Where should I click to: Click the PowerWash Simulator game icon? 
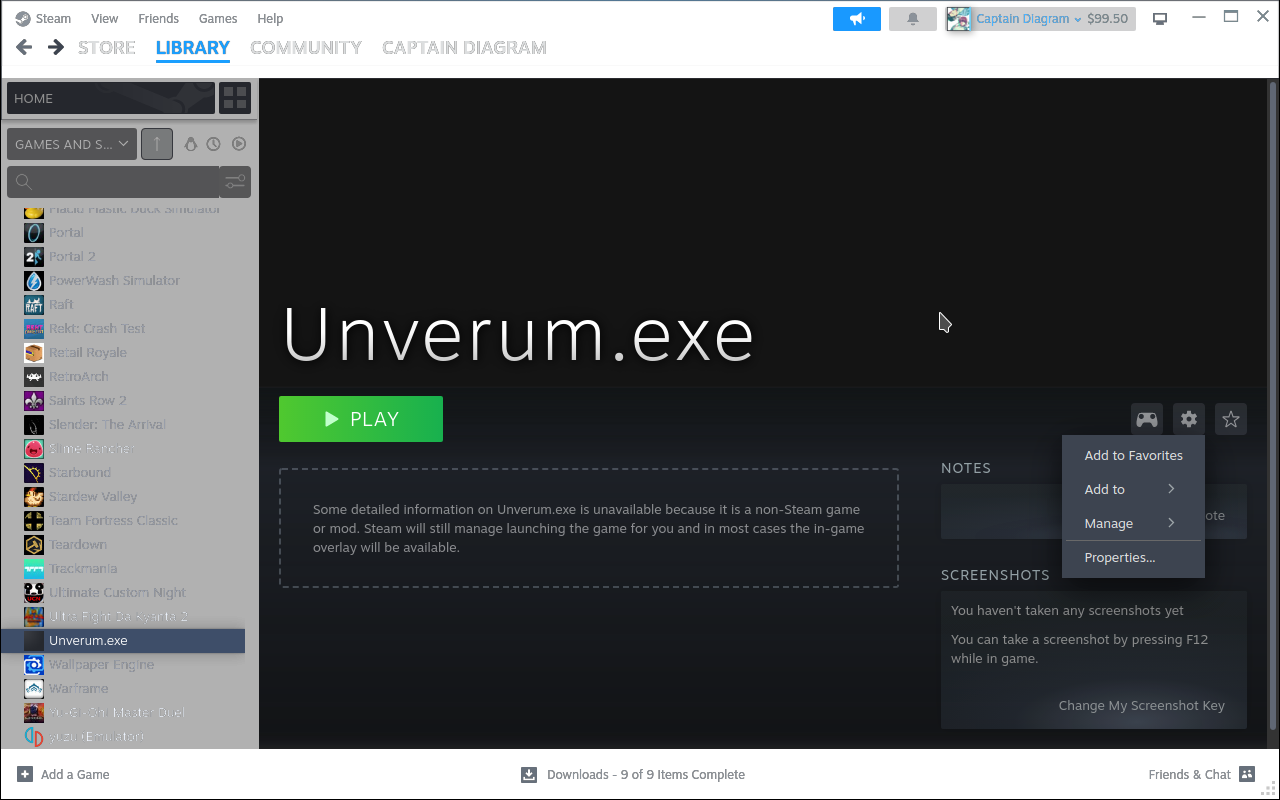tap(34, 280)
